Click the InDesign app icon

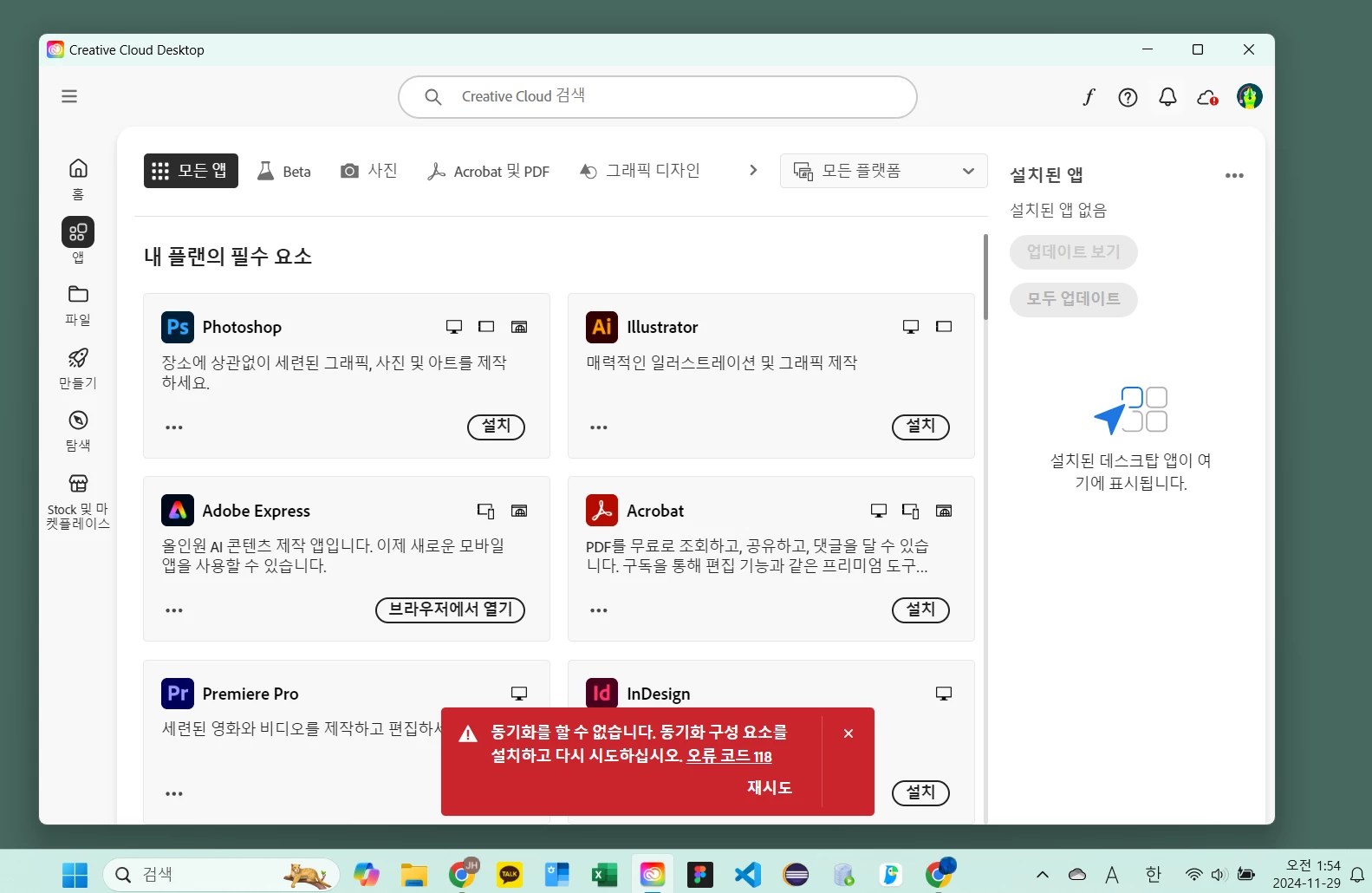601,694
